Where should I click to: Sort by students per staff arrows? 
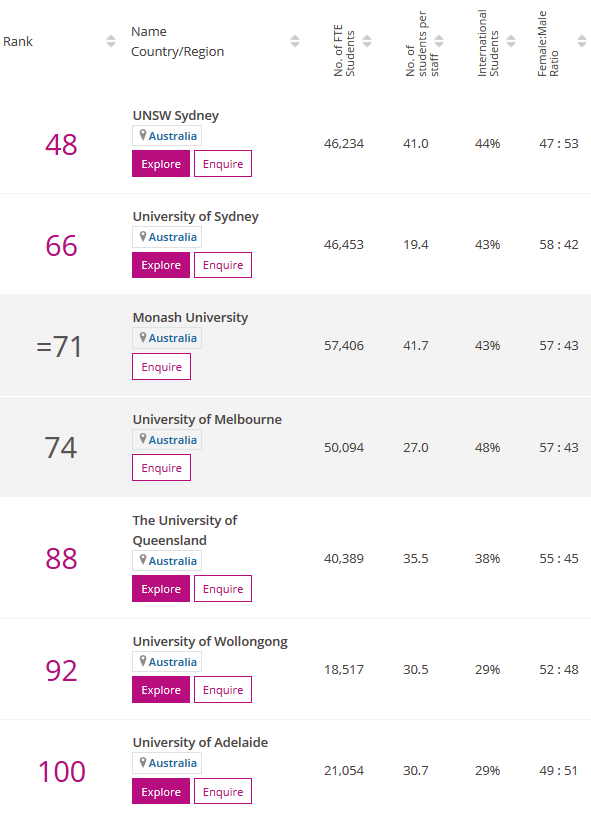(439, 41)
